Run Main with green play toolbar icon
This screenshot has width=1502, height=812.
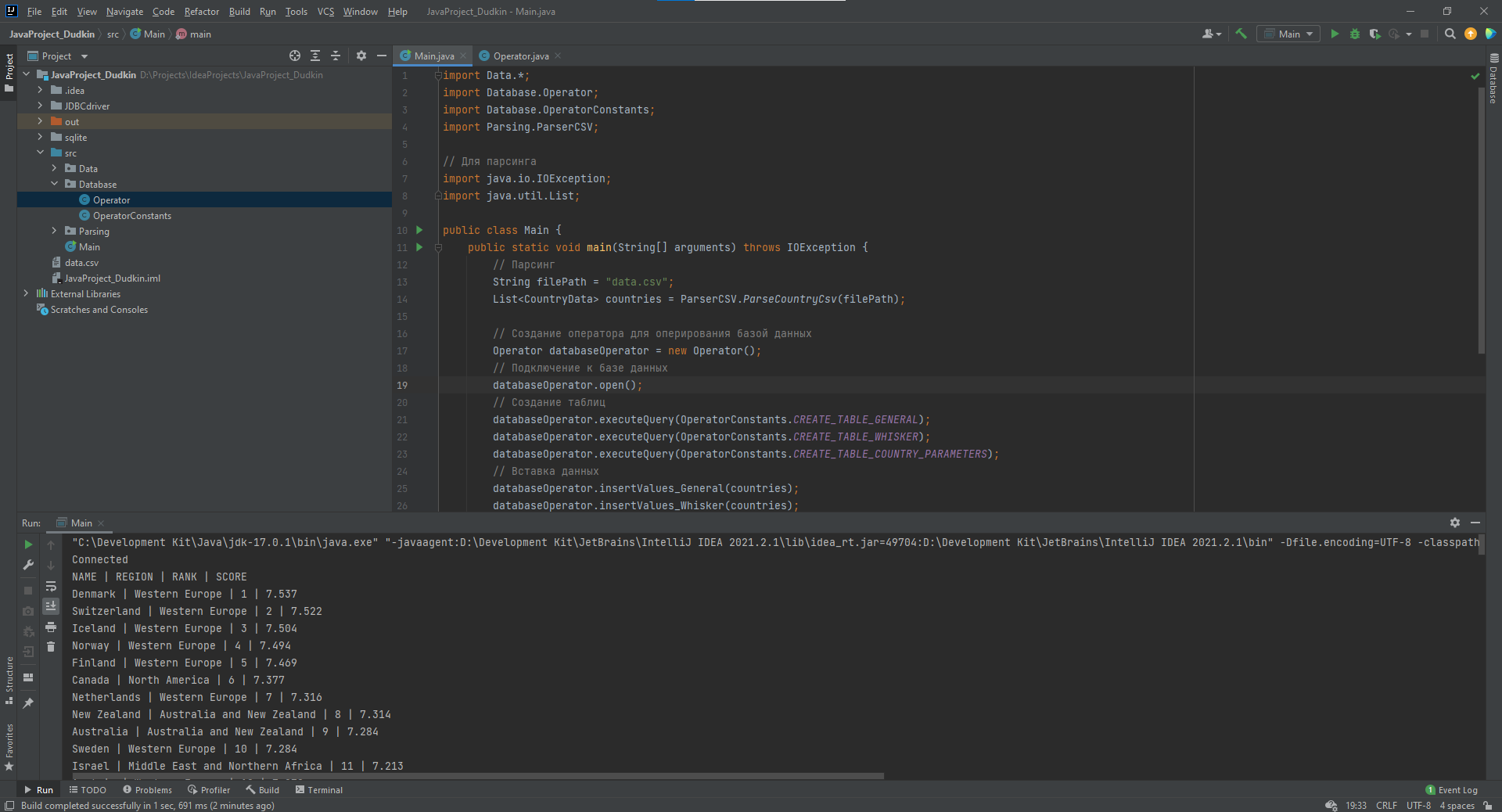pyautogui.click(x=1335, y=34)
